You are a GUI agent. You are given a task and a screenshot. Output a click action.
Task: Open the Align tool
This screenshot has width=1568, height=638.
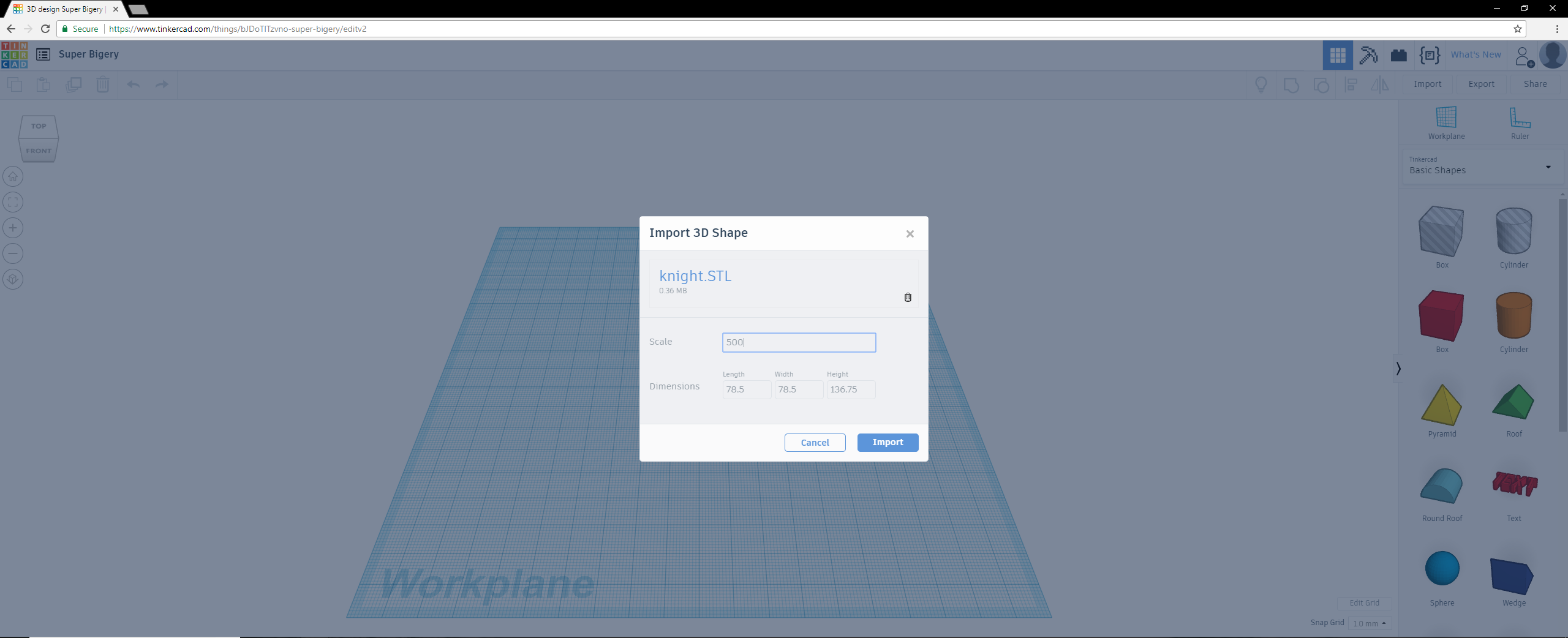(x=1351, y=84)
